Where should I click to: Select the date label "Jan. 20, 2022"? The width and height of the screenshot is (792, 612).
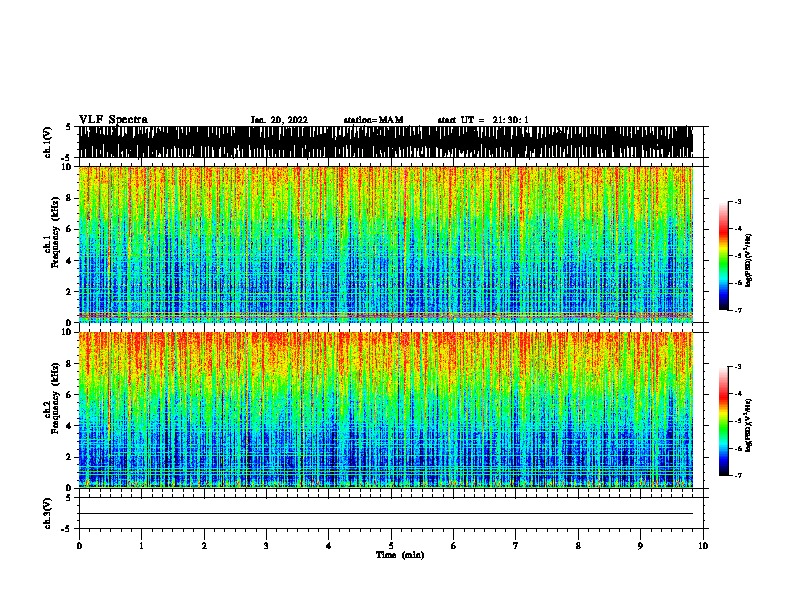(x=279, y=120)
